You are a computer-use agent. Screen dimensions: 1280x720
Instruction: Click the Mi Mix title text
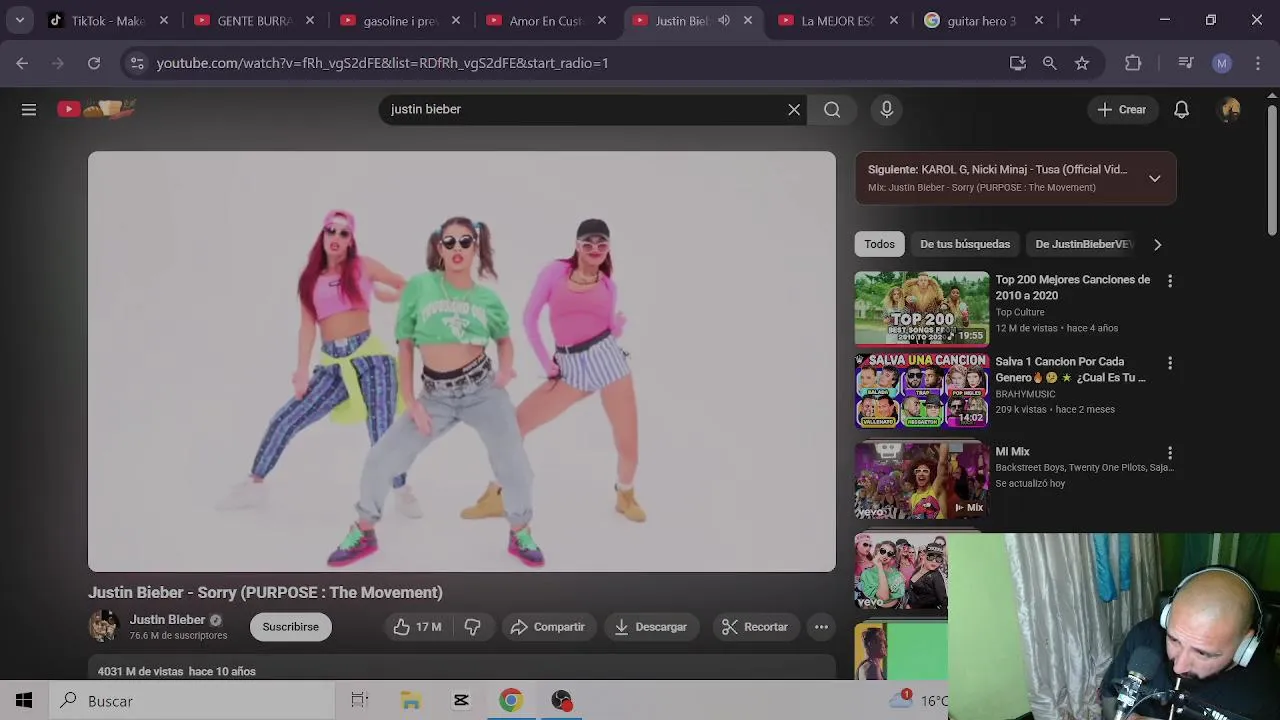[x=1012, y=452]
